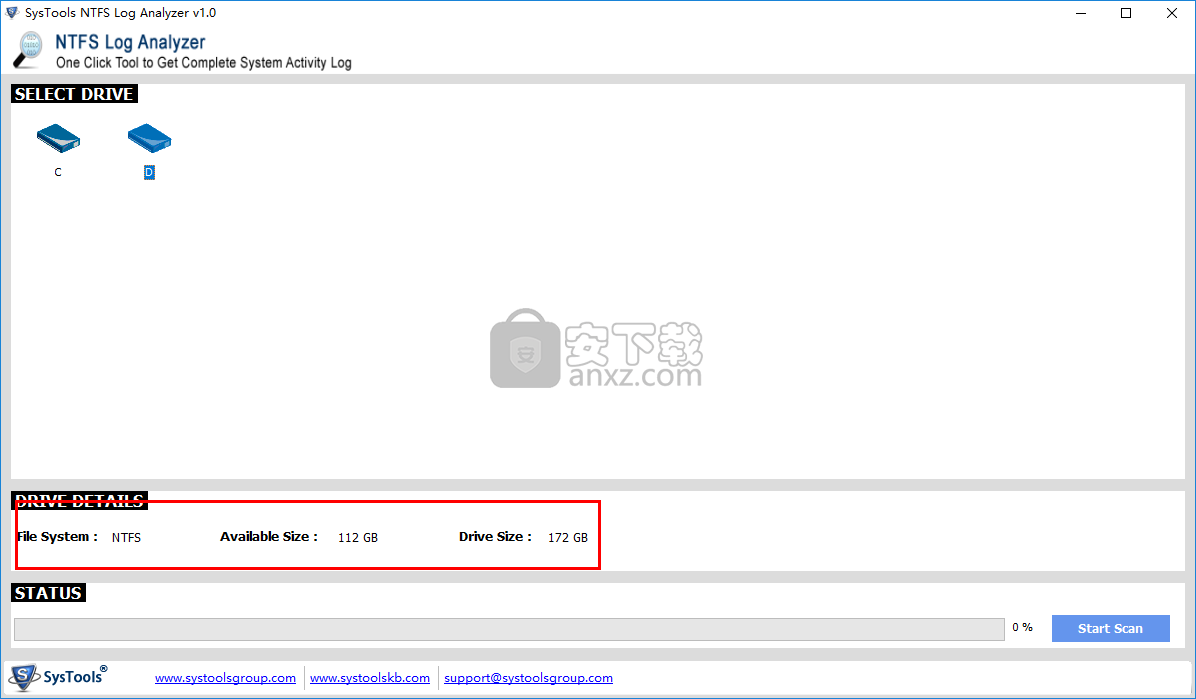Screen dimensions: 1196x699
Task: Start the drive scan
Action: coord(1111,628)
